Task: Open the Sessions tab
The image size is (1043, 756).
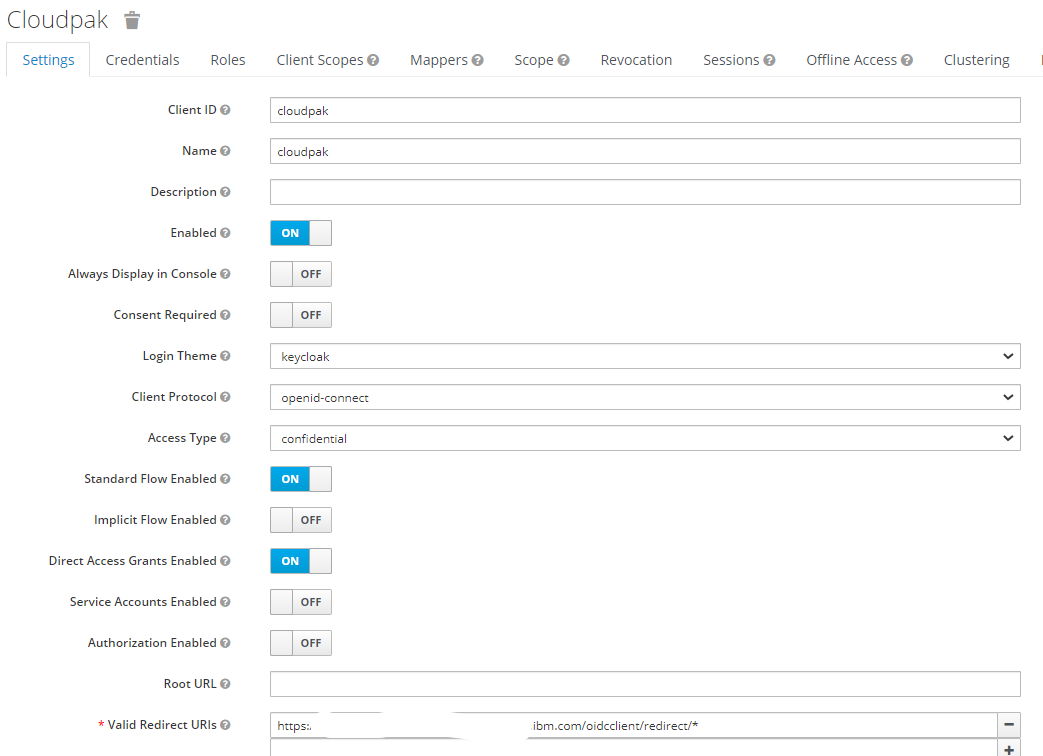Action: point(731,60)
